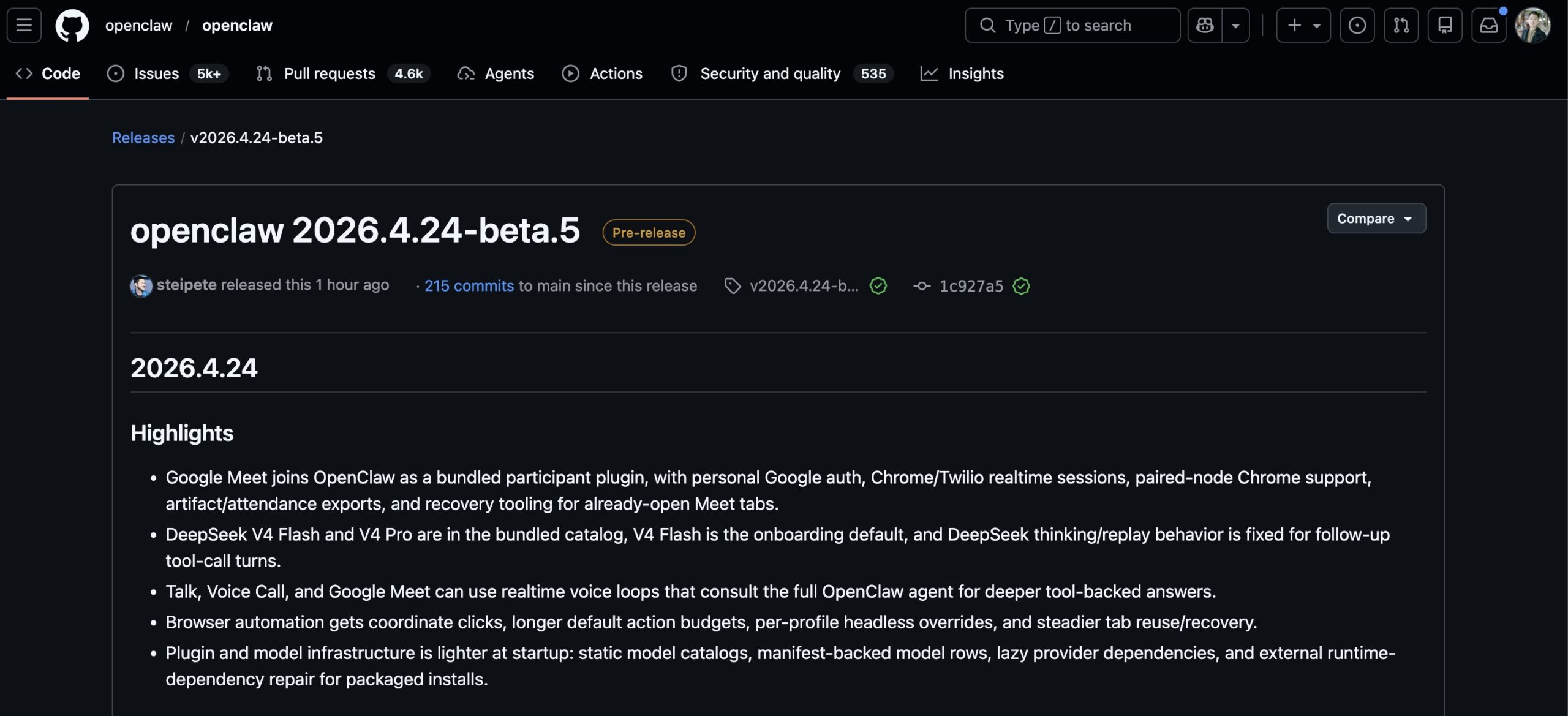
Task: Switch to the Pull requests tab
Action: pyautogui.click(x=343, y=73)
